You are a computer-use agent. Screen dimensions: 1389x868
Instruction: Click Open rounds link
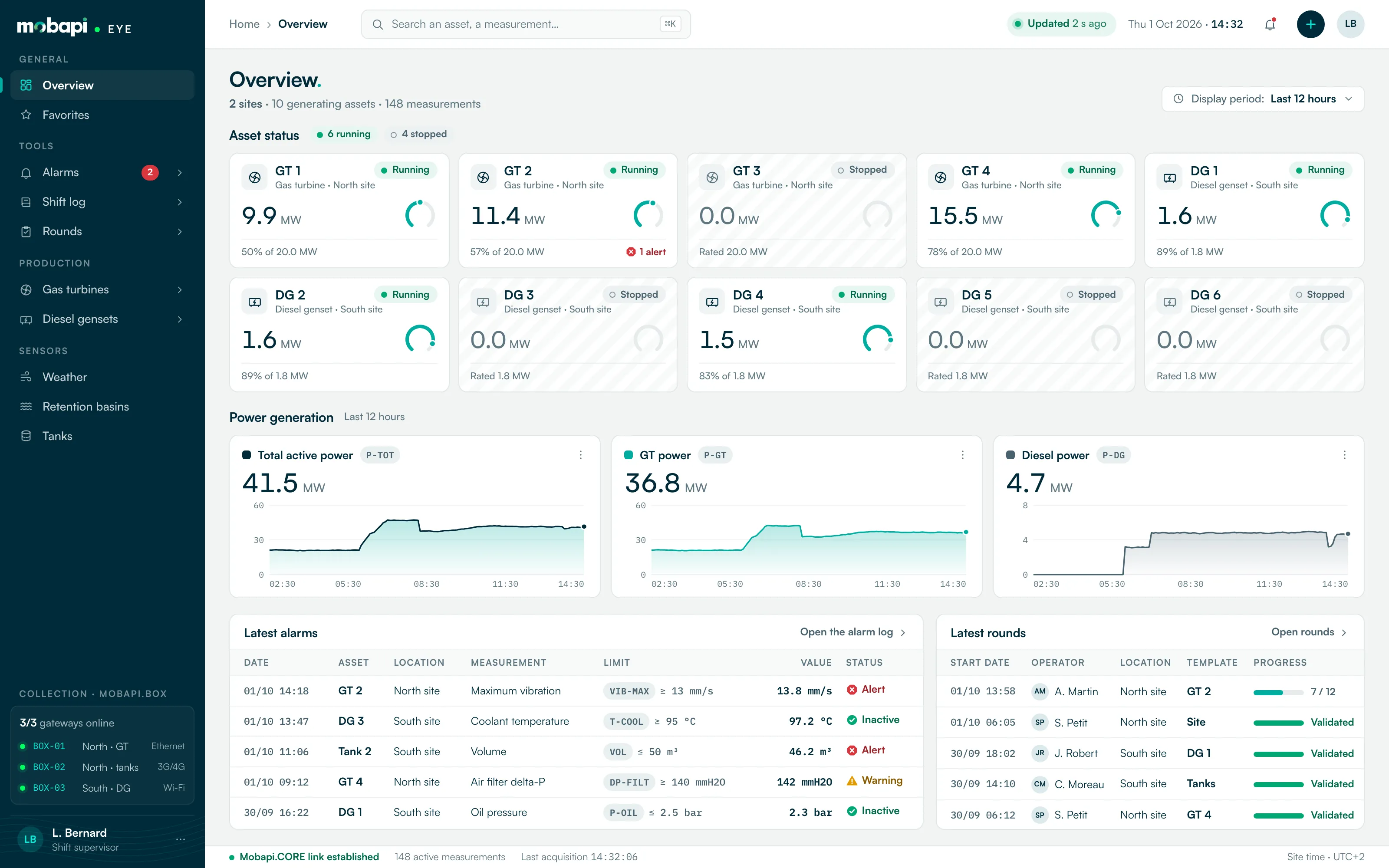click(x=1309, y=632)
